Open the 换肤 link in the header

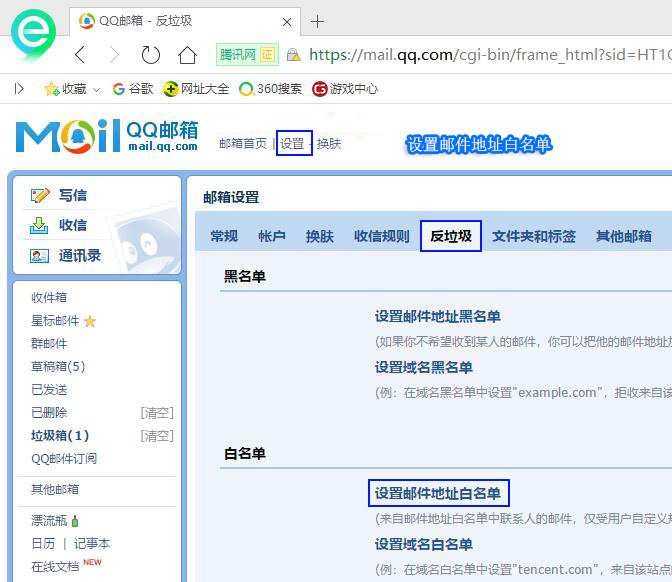tap(329, 144)
